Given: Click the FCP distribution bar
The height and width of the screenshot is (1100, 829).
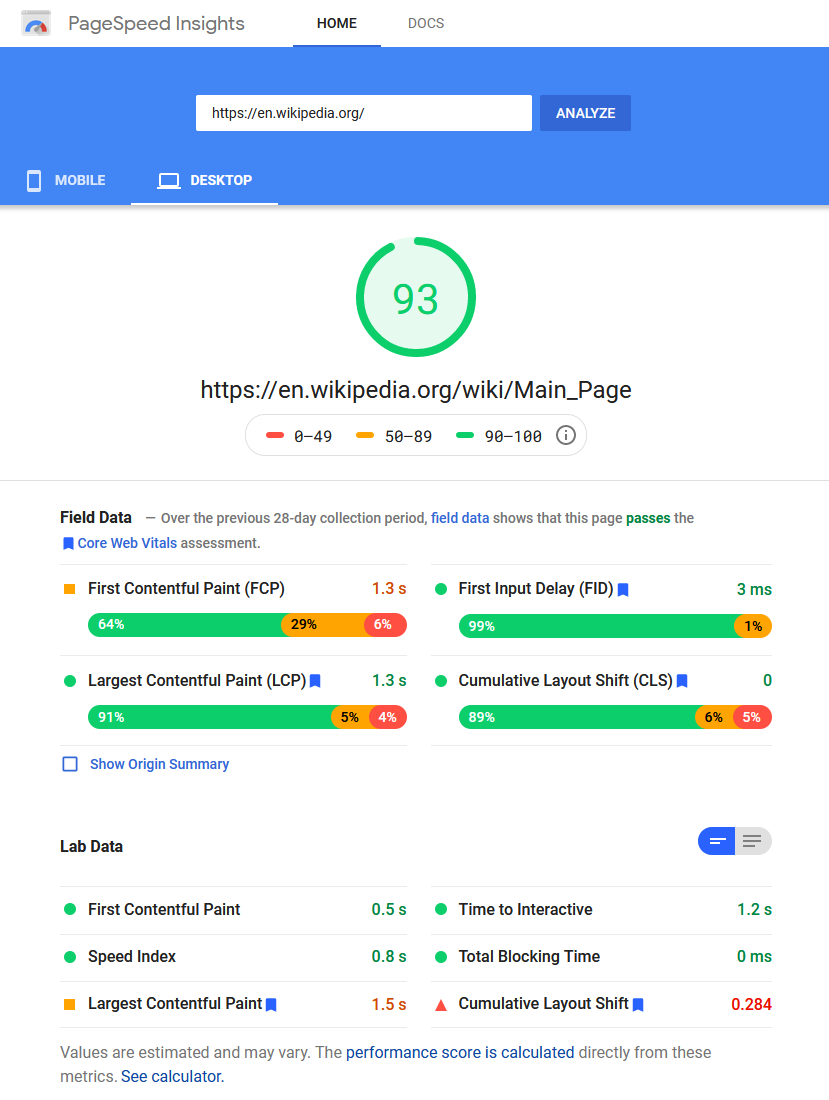Looking at the screenshot, I should coord(247,624).
